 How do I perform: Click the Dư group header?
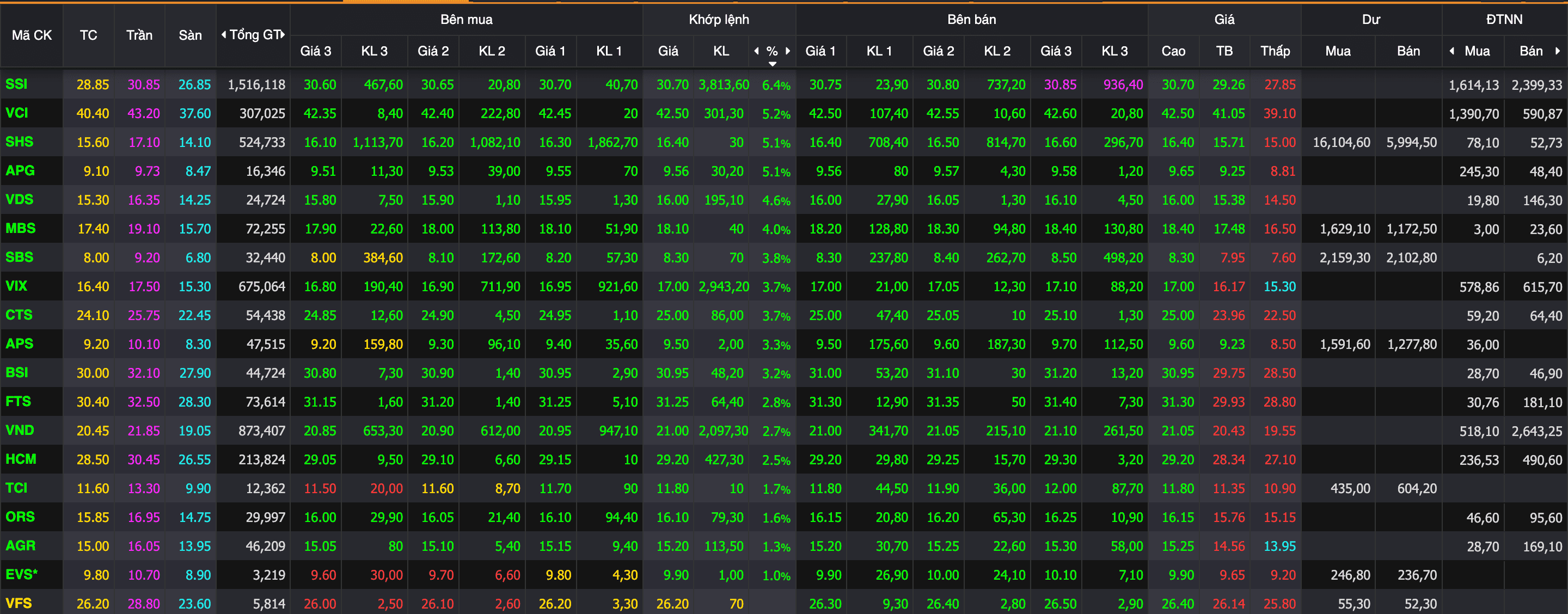tap(1371, 20)
